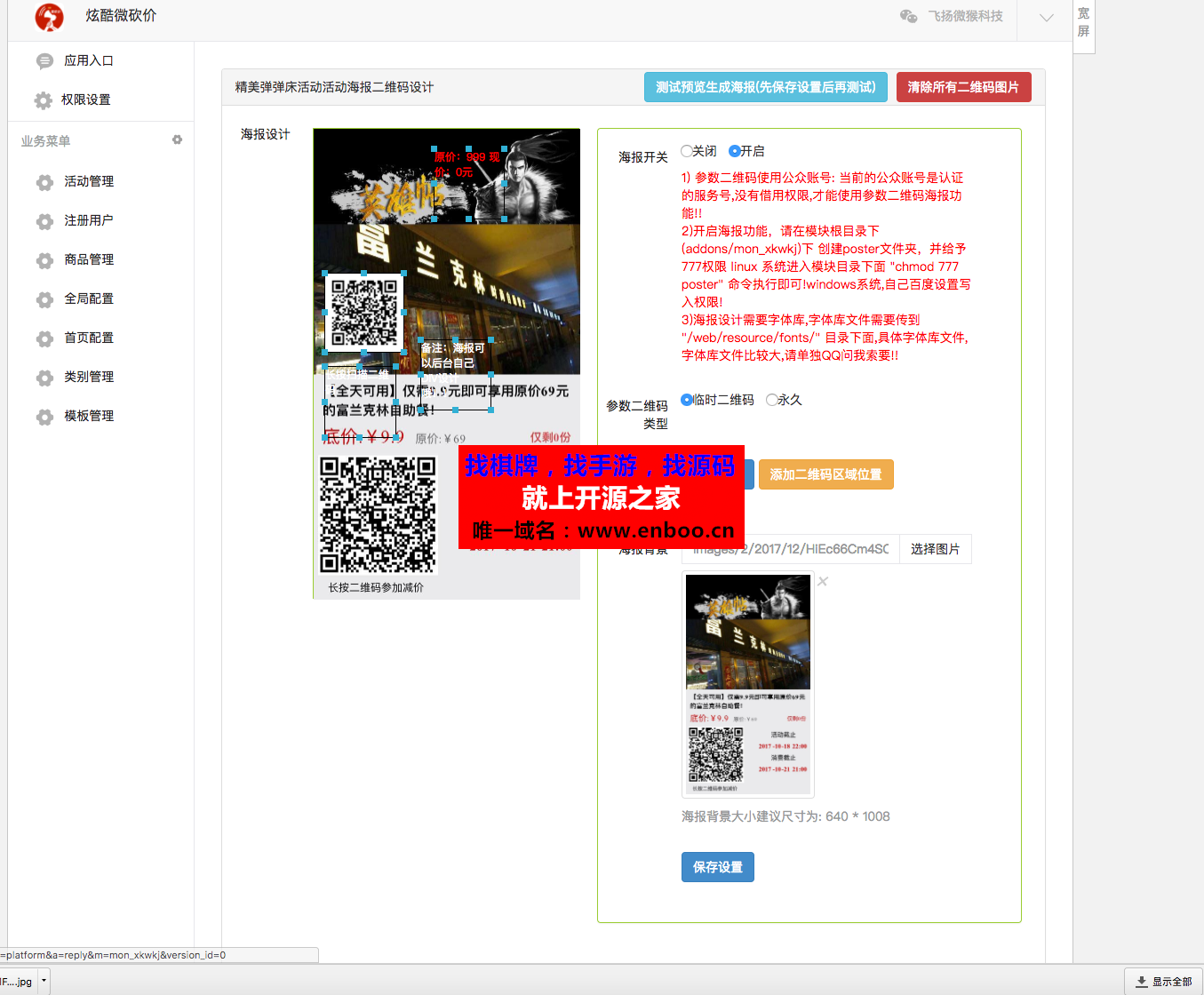The width and height of the screenshot is (1204, 995).
Task: Click 业务菜单 section header
Action: tap(46, 141)
